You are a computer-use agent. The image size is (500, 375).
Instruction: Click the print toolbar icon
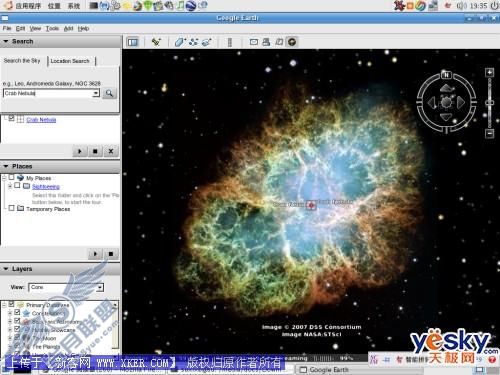coord(266,42)
